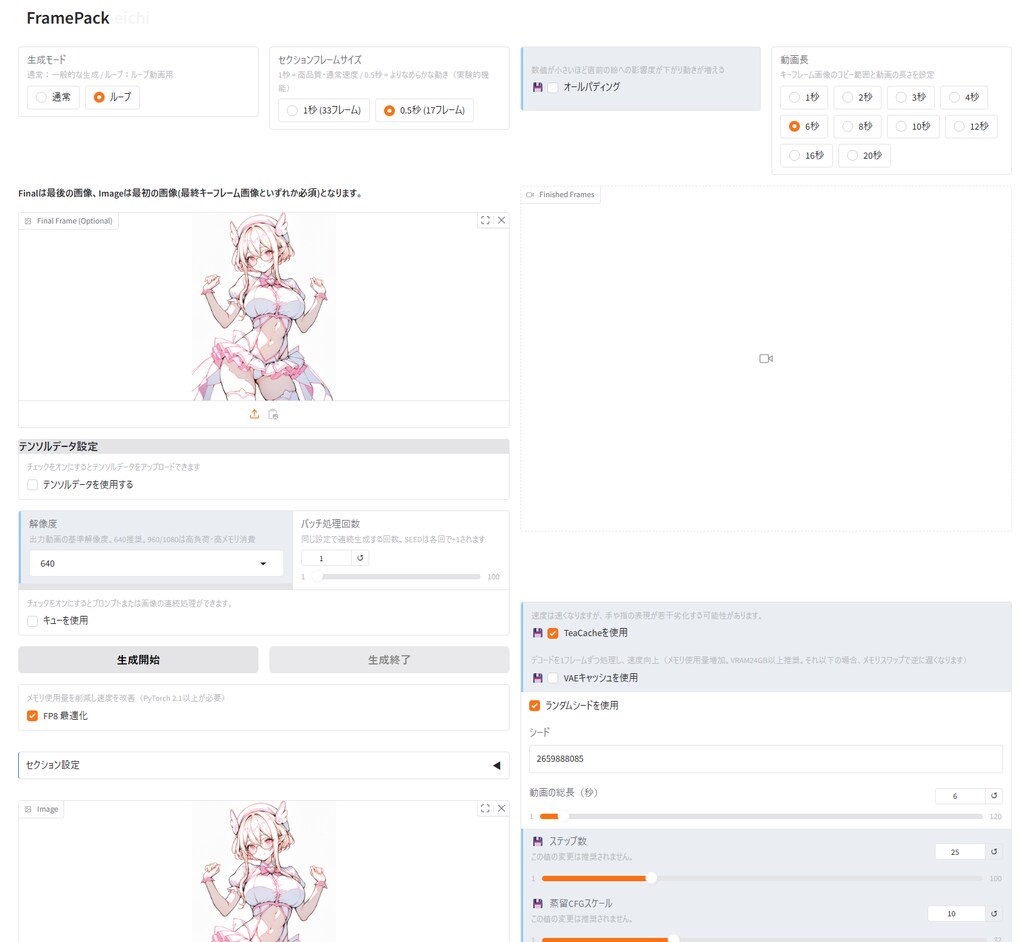Remove the Final Frame image
Viewport: 1024px width, 942px height.
pyautogui.click(x=502, y=221)
